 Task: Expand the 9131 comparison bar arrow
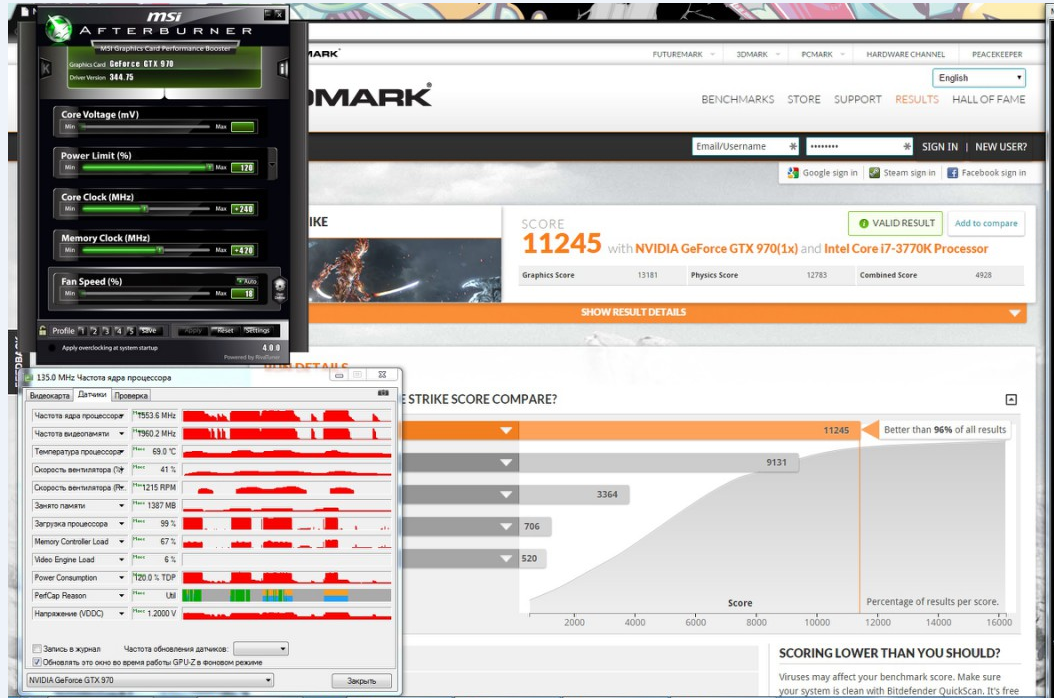pyautogui.click(x=506, y=463)
